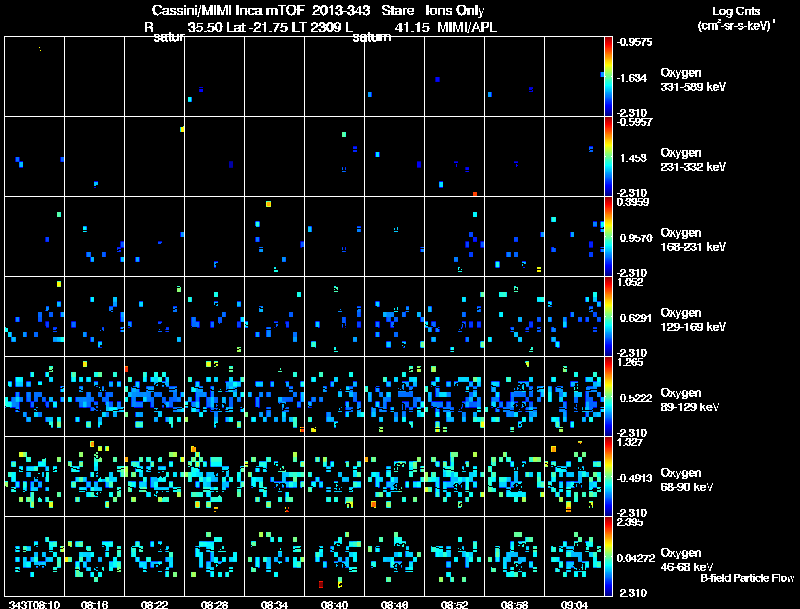Select the 08:52 time axis label
This screenshot has height=609, width=800.
coord(455,603)
